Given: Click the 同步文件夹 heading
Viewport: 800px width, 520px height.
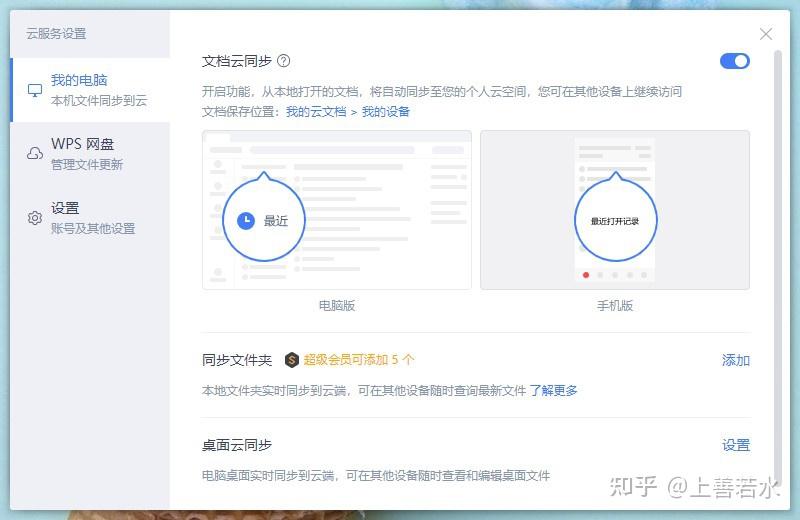Looking at the screenshot, I should (x=237, y=360).
